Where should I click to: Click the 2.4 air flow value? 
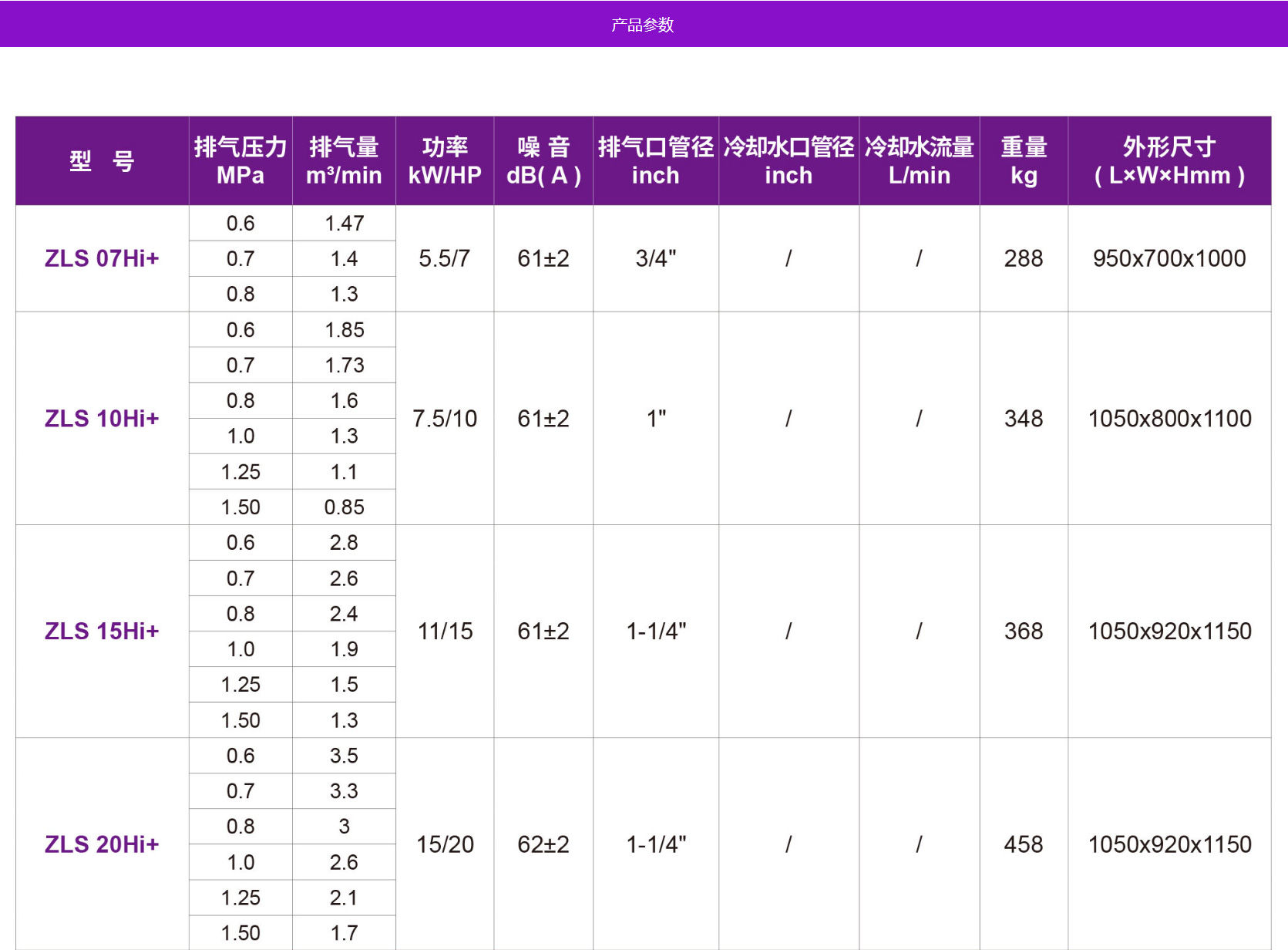tap(344, 614)
